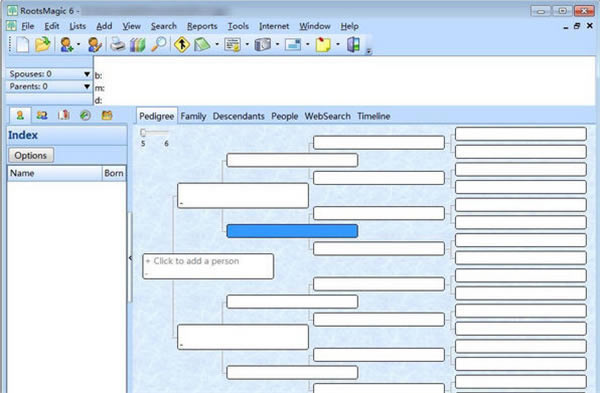Click the magnifying glass search icon
Image resolution: width=600 pixels, height=393 pixels.
point(158,44)
